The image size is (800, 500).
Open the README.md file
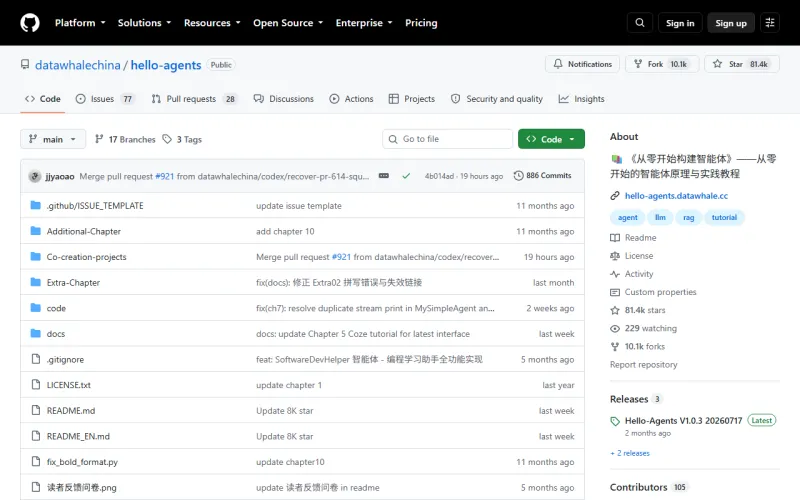(x=71, y=410)
